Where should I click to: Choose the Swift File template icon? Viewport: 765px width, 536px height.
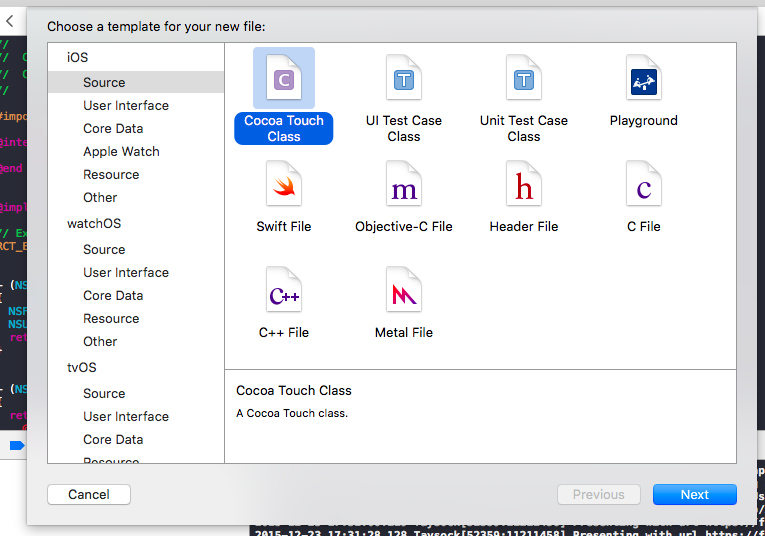(284, 185)
